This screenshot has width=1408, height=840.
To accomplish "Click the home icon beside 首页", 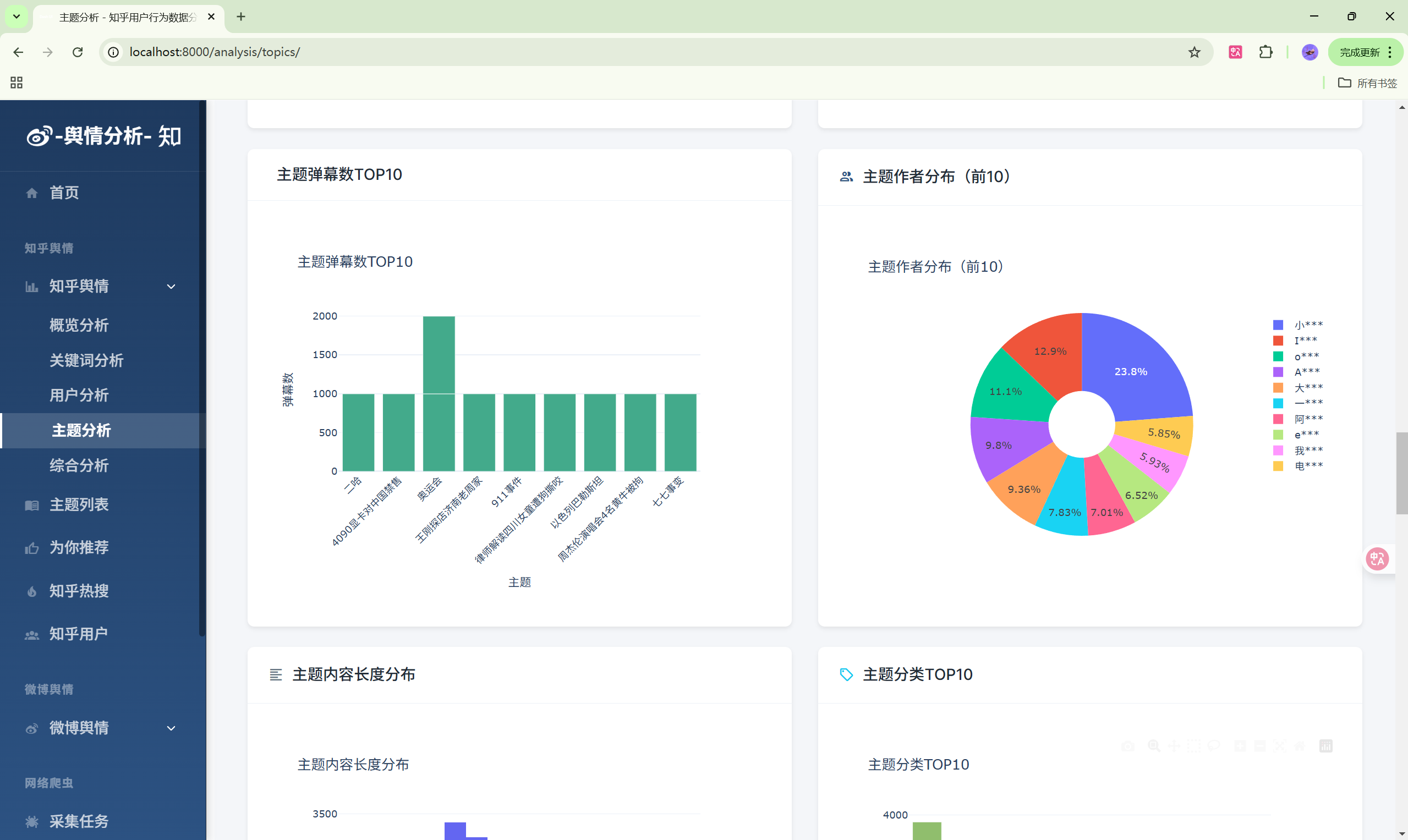I will (x=32, y=193).
